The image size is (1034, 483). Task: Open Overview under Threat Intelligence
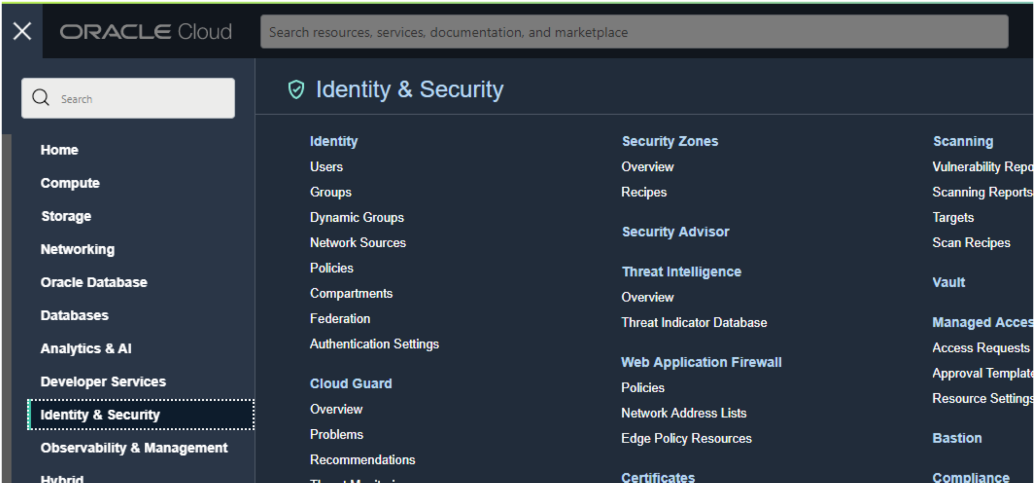click(x=648, y=297)
